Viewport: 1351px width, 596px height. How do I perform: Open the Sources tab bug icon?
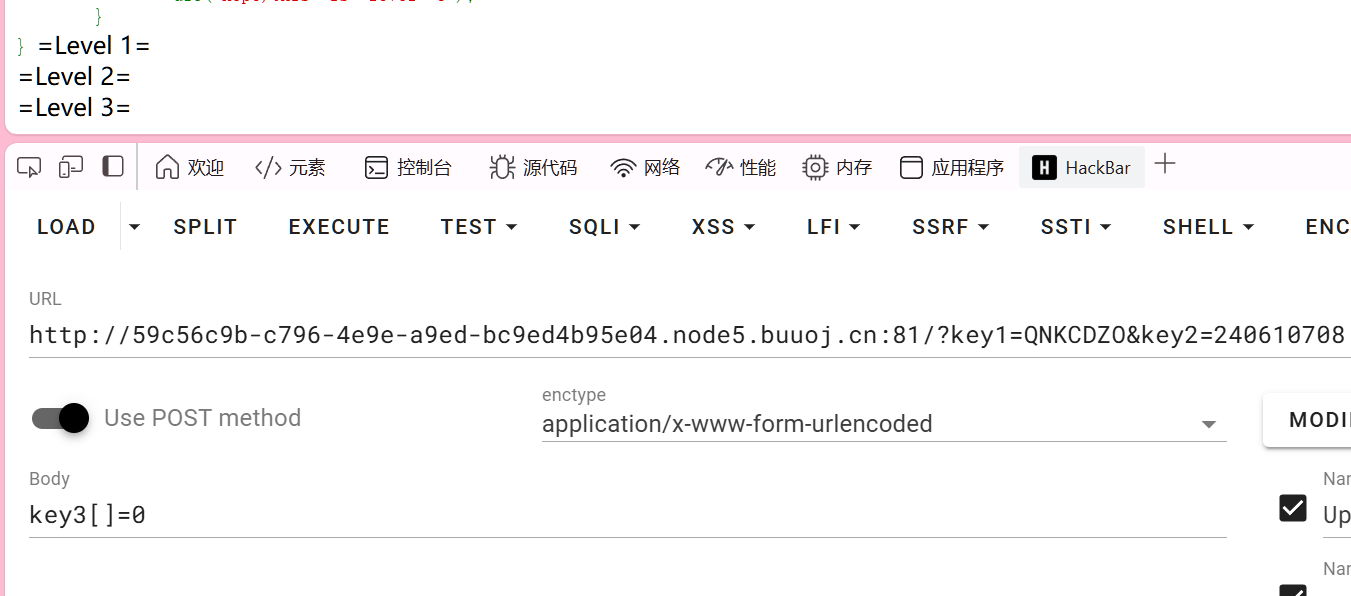tap(502, 167)
